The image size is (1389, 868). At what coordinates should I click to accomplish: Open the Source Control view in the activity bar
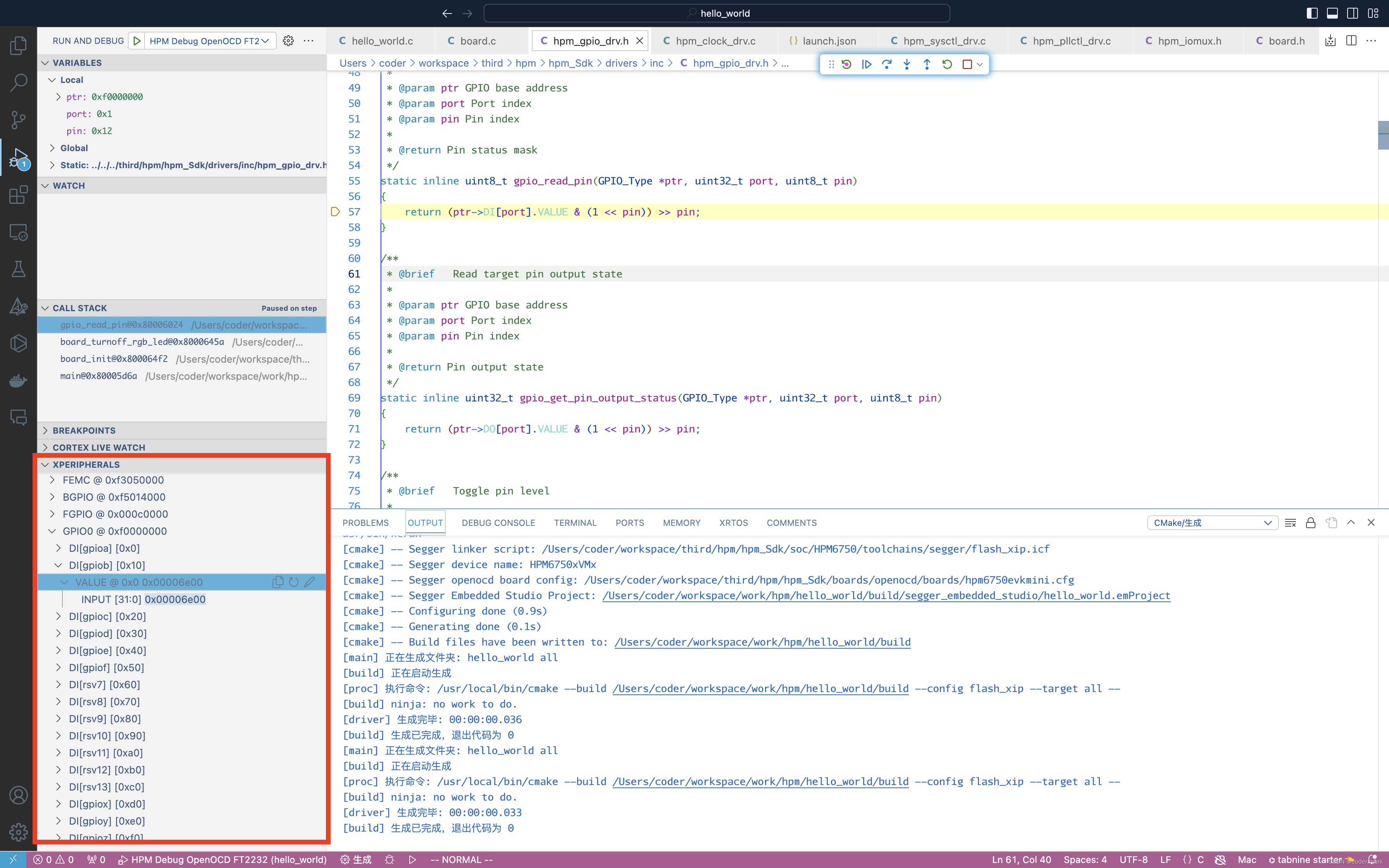(x=18, y=119)
